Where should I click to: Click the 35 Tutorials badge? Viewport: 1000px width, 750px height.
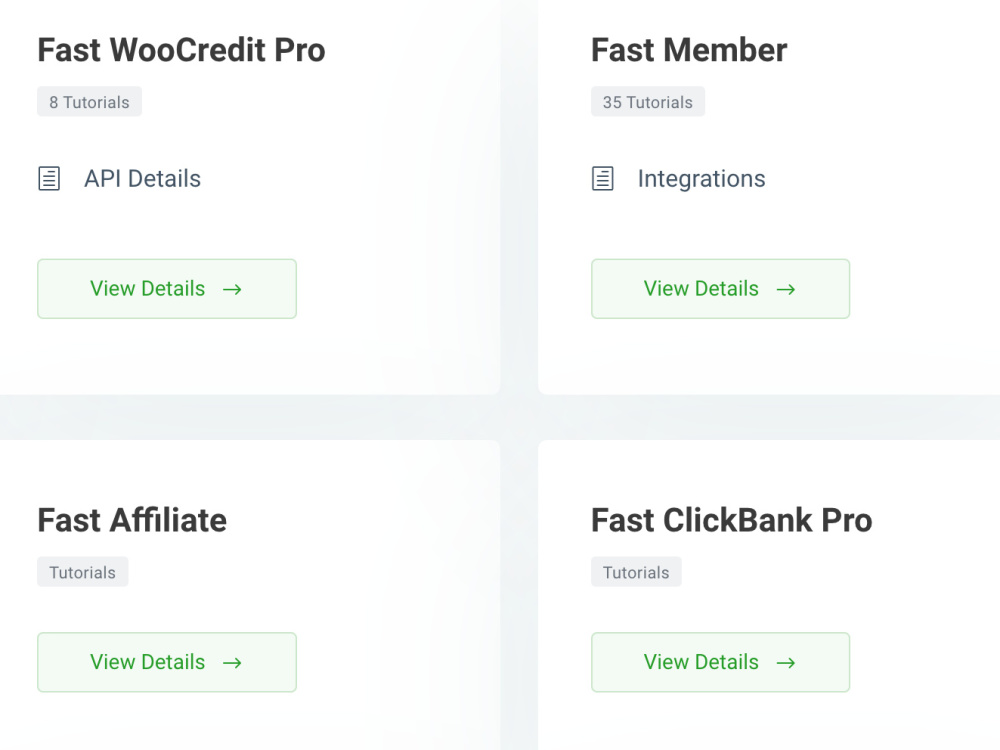[x=648, y=102]
